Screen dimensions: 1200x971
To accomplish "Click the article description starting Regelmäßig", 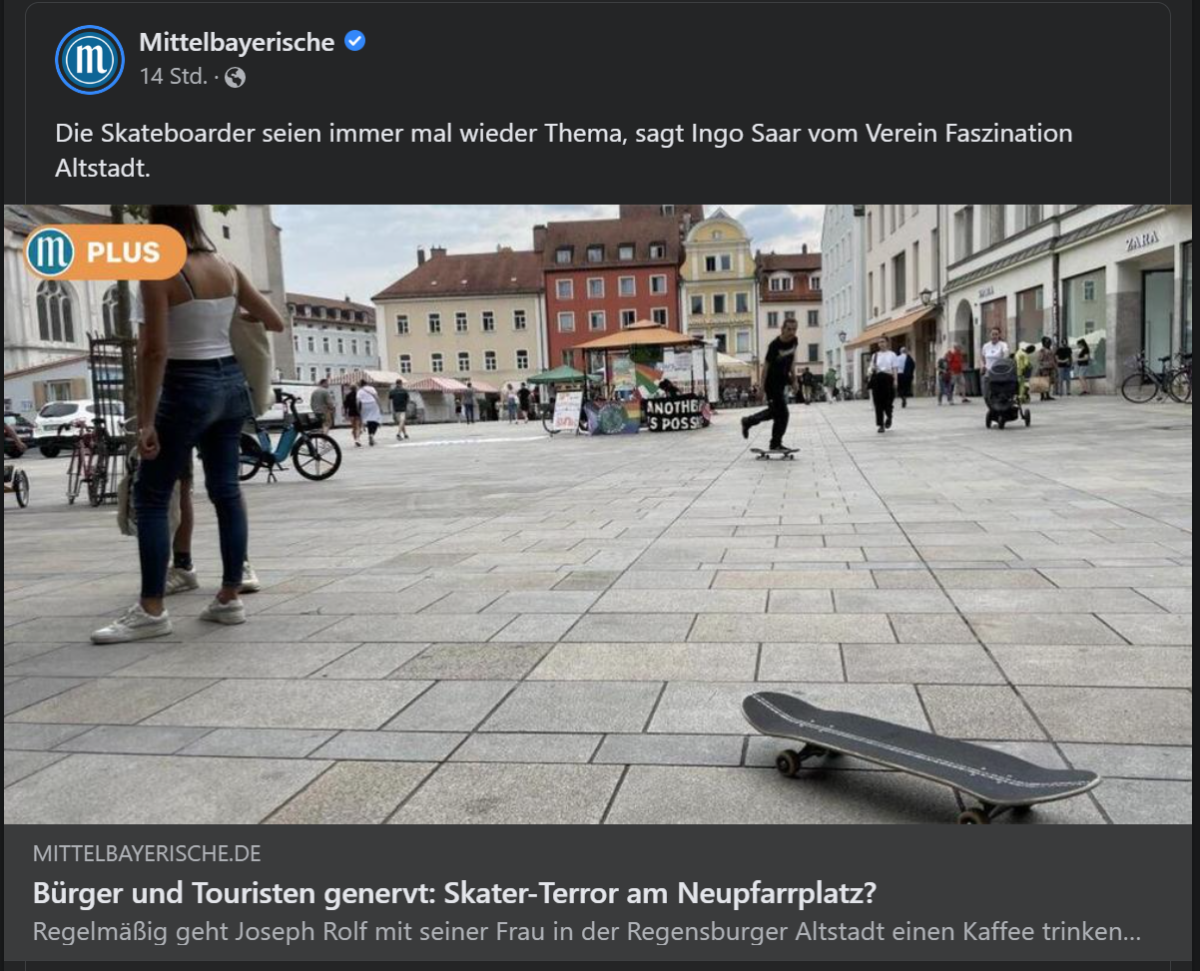I will (587, 932).
